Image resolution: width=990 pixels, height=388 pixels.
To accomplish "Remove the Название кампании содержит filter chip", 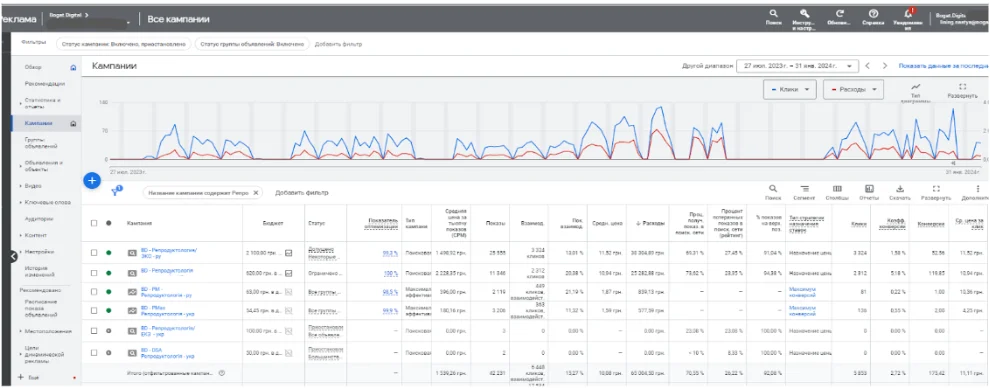I will click(x=256, y=192).
